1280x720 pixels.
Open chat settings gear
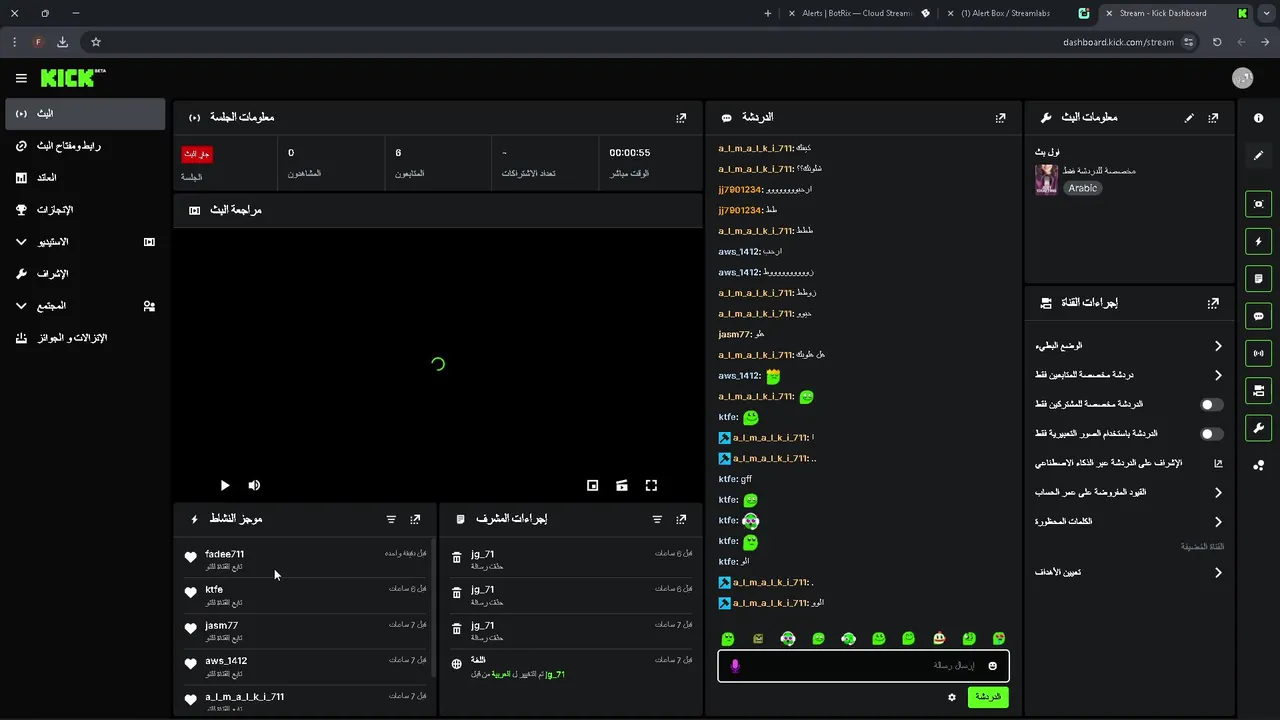952,697
